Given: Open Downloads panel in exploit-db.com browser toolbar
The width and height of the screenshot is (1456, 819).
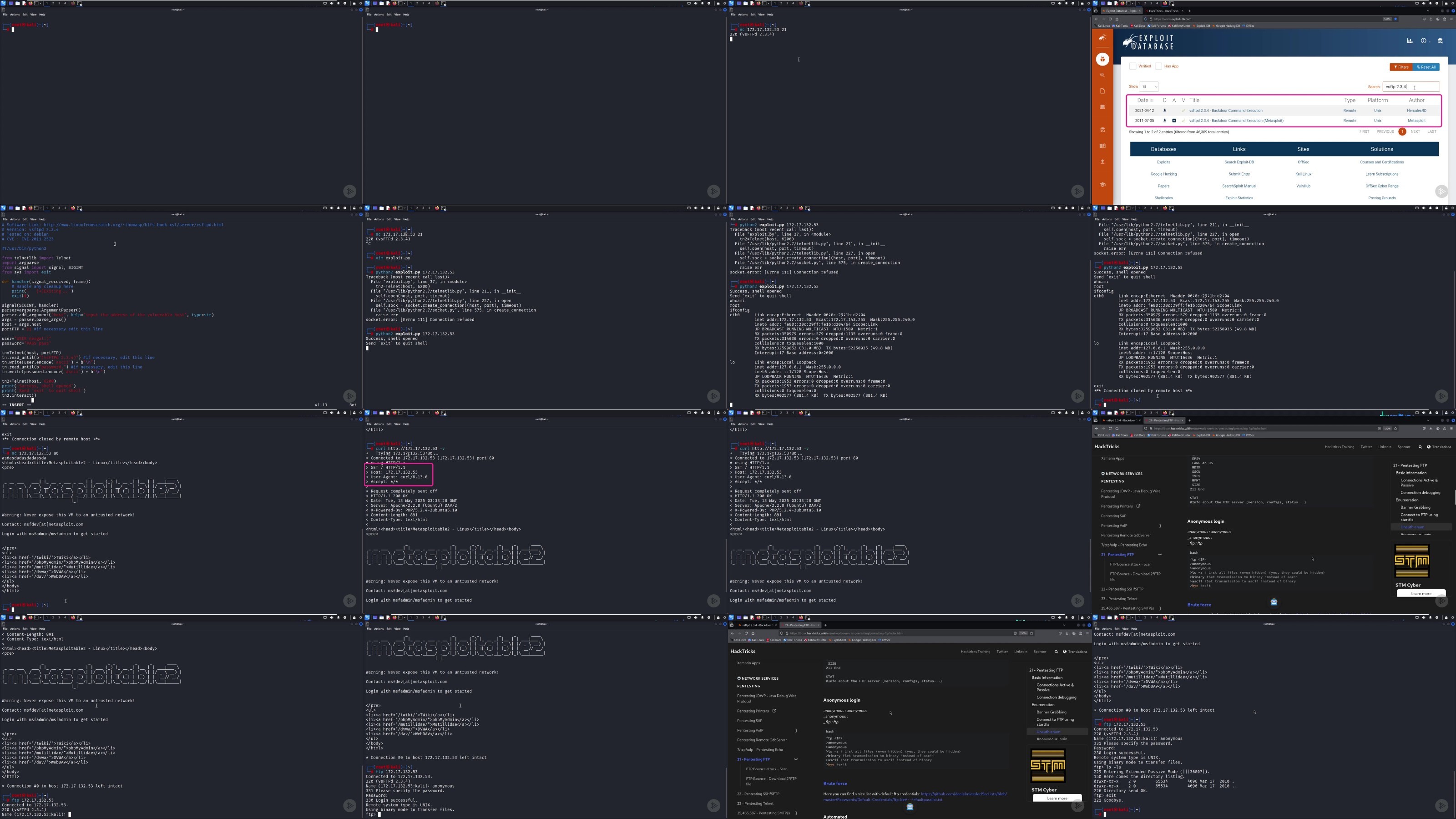Looking at the screenshot, I should click(x=1431, y=19).
